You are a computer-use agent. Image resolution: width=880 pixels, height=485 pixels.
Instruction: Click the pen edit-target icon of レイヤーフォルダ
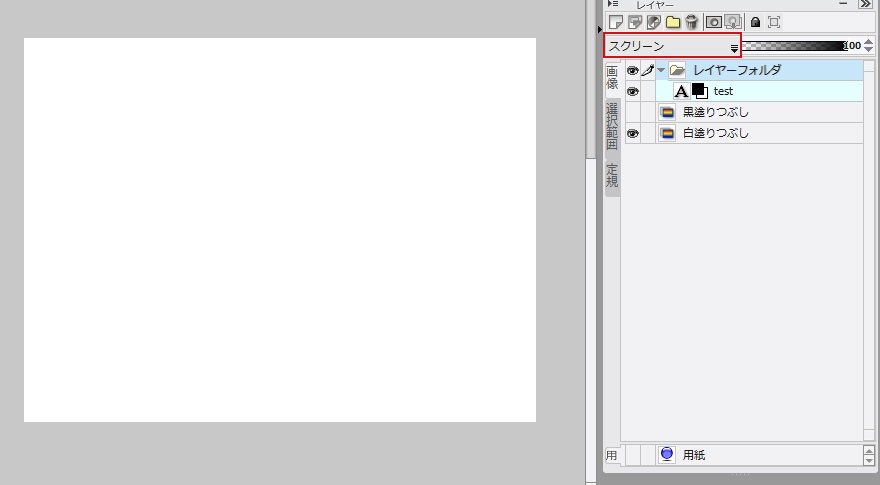648,70
